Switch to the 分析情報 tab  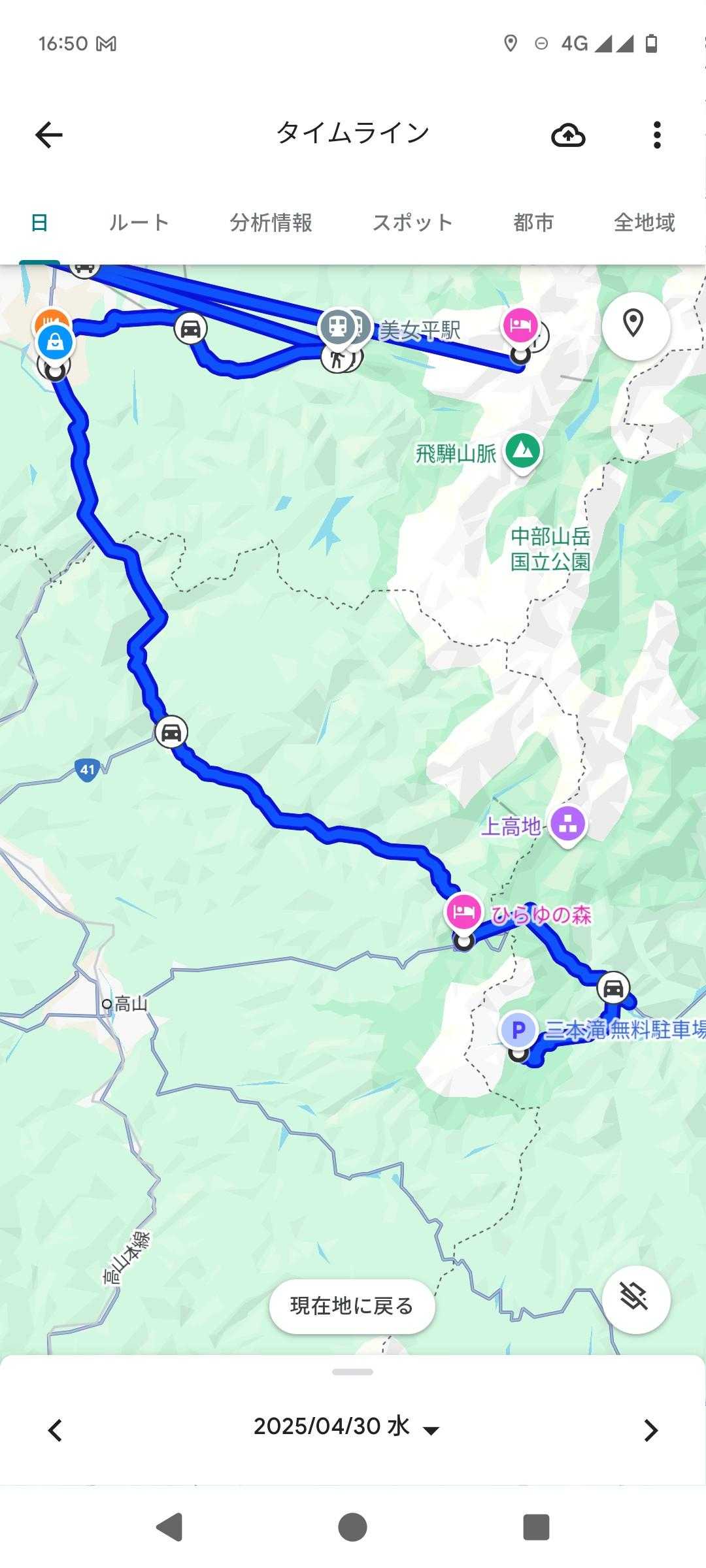(x=271, y=223)
